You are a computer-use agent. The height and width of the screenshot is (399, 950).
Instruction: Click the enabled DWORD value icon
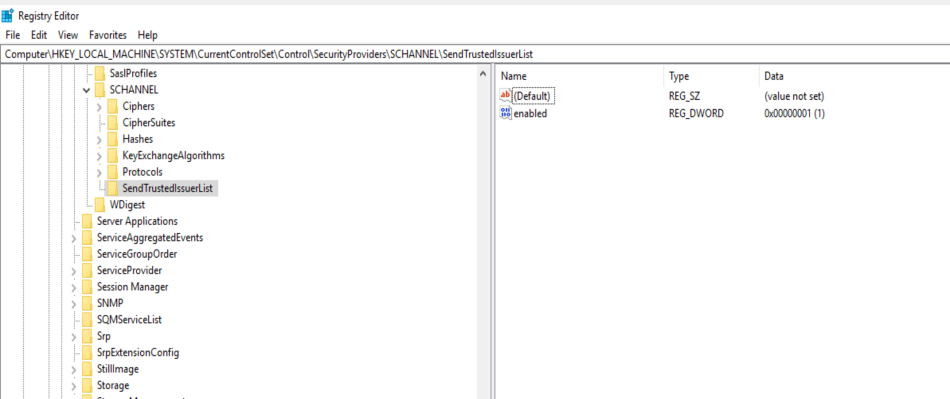click(505, 113)
